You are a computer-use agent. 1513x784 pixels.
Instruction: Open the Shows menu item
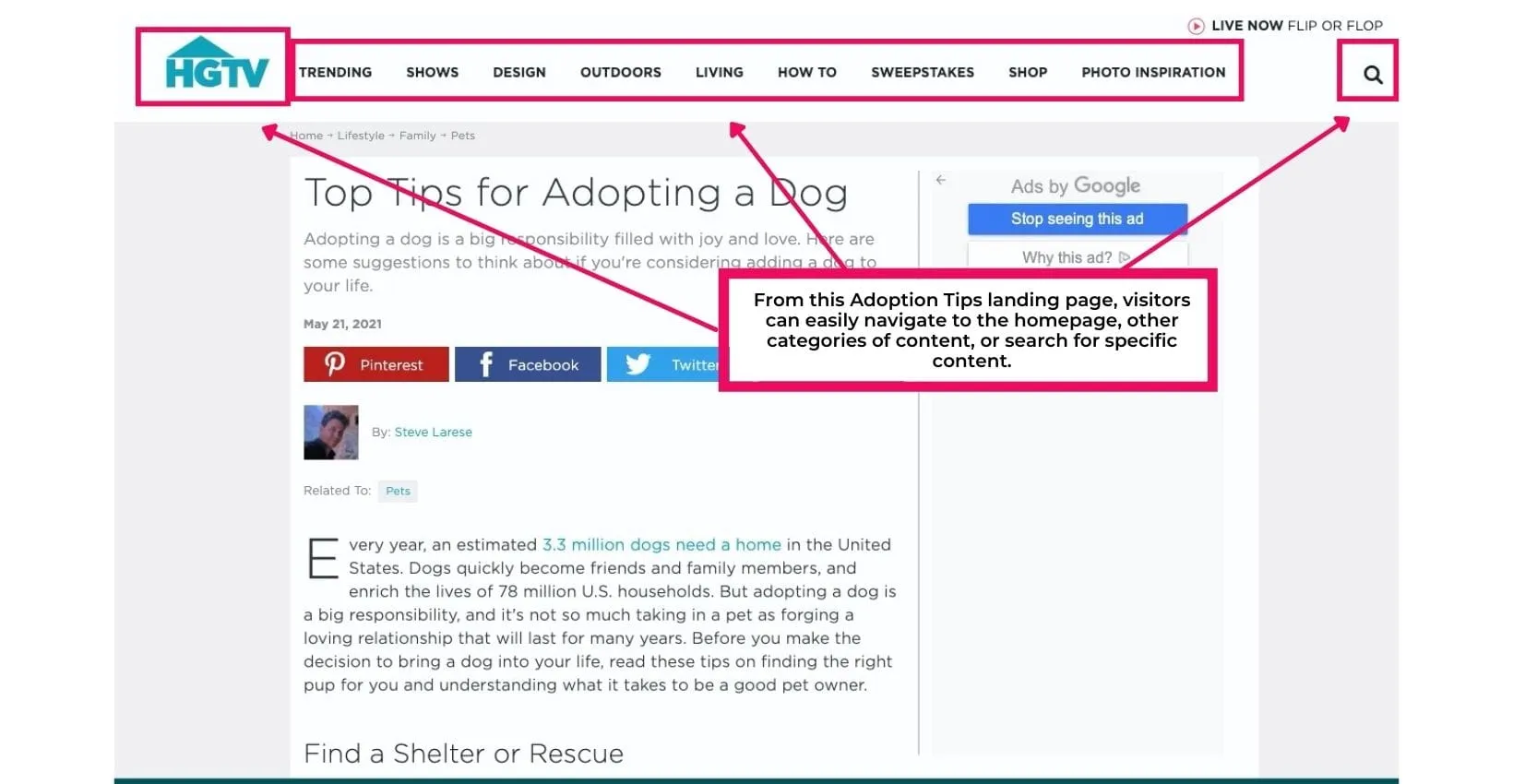432,72
